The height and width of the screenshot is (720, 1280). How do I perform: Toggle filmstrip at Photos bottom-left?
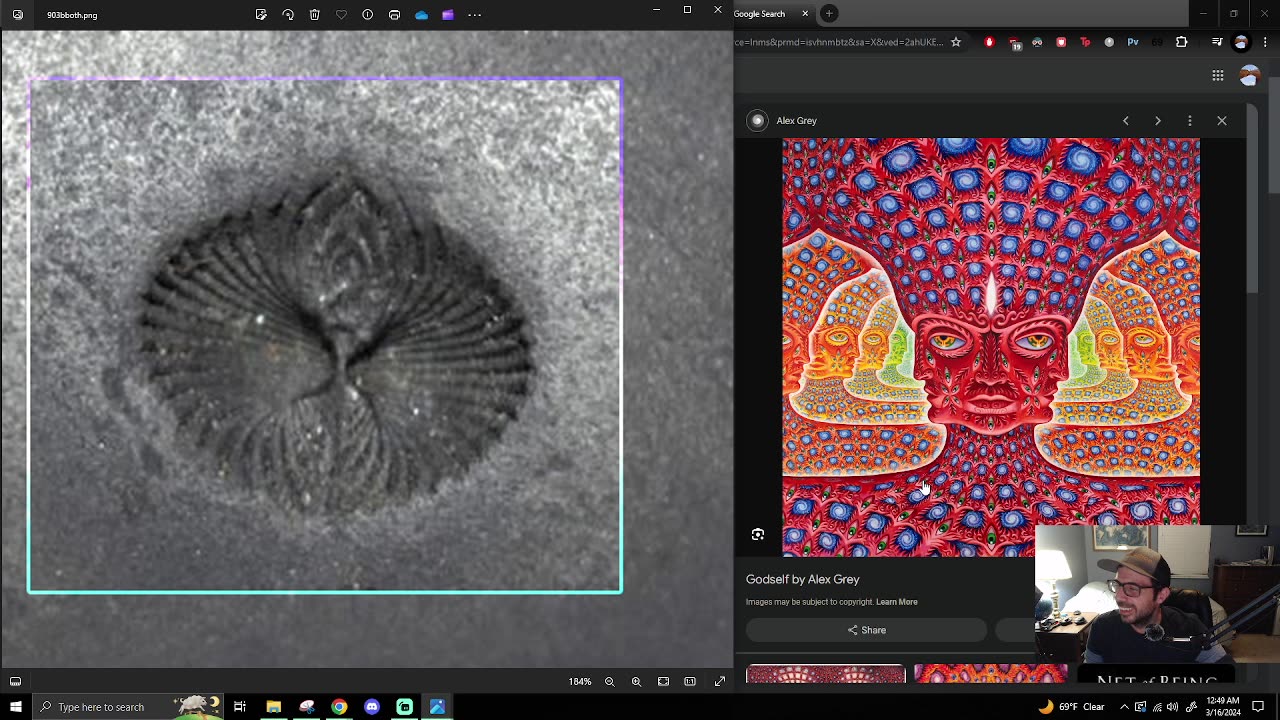tap(15, 681)
